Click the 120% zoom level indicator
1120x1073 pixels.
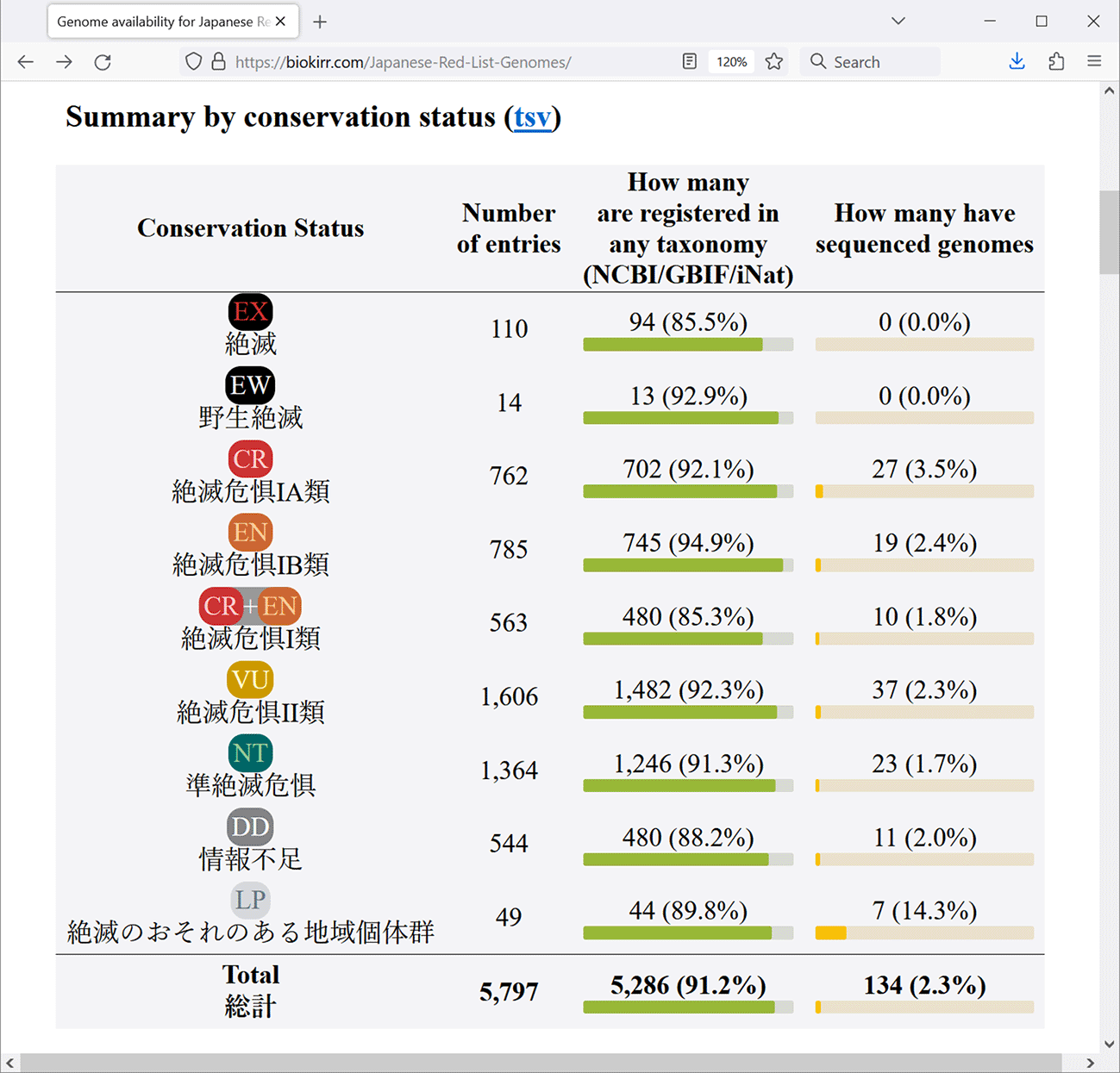(x=731, y=62)
